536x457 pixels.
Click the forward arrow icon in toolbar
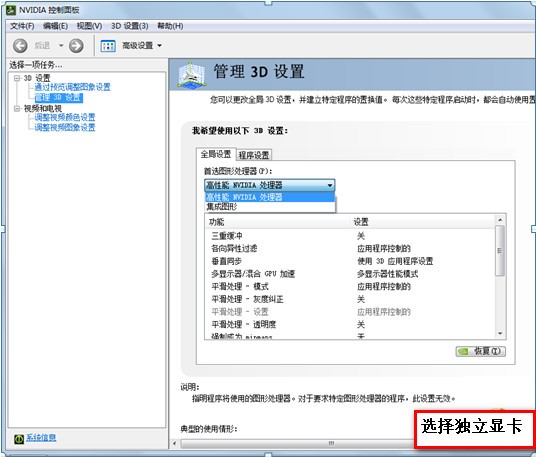click(76, 45)
